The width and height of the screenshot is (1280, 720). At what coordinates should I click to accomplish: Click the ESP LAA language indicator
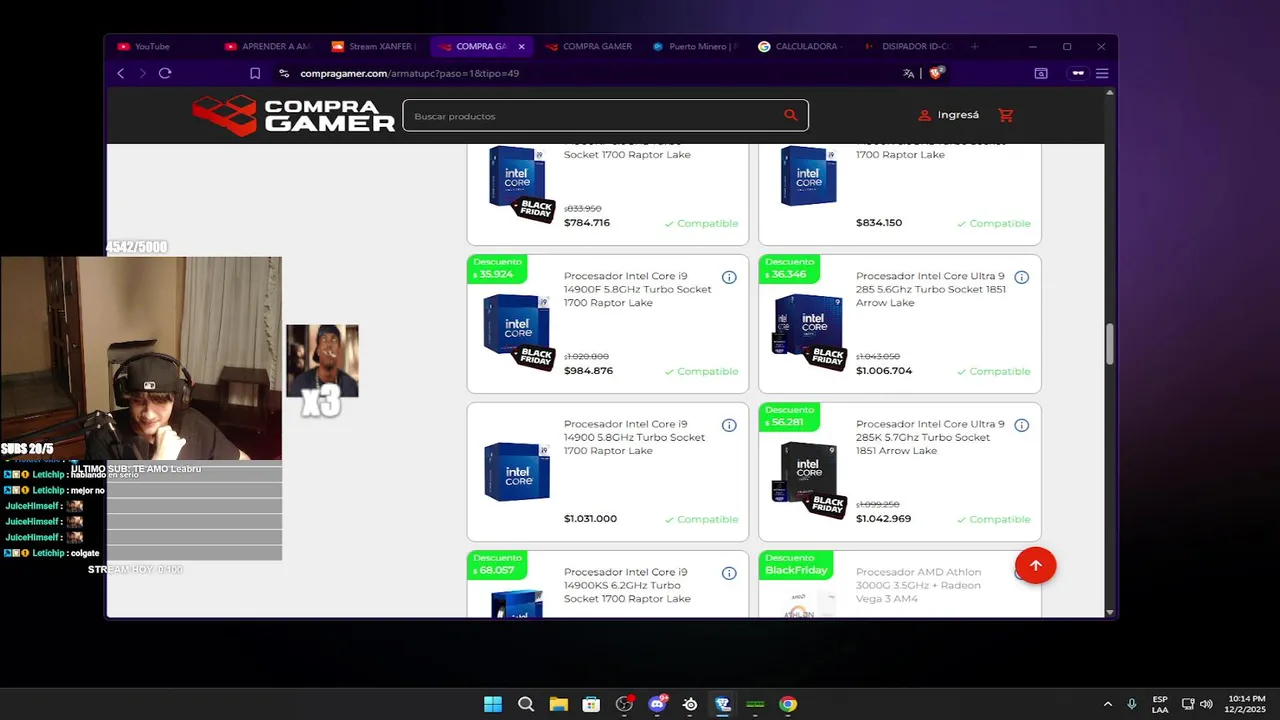click(x=1160, y=704)
